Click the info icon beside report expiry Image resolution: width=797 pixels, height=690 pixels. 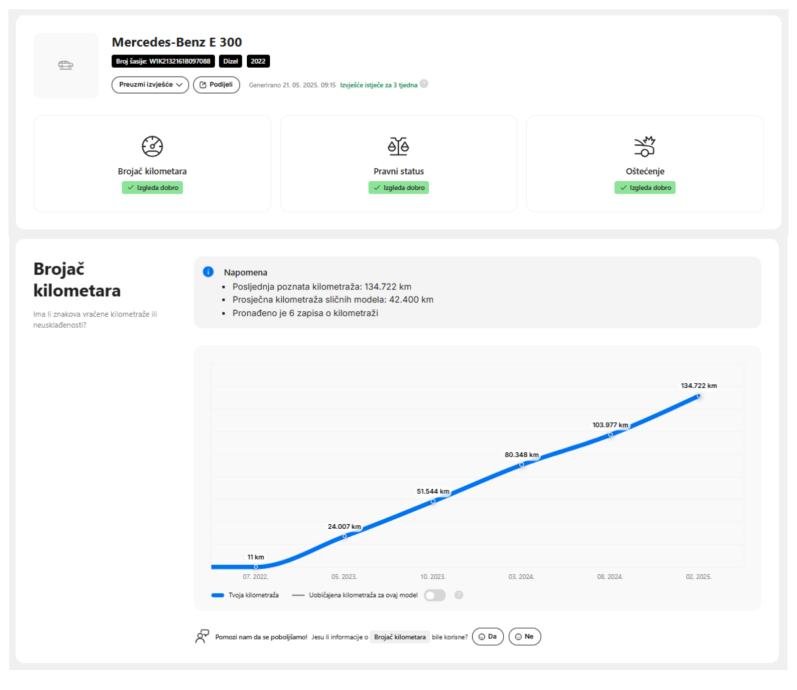coord(424,84)
